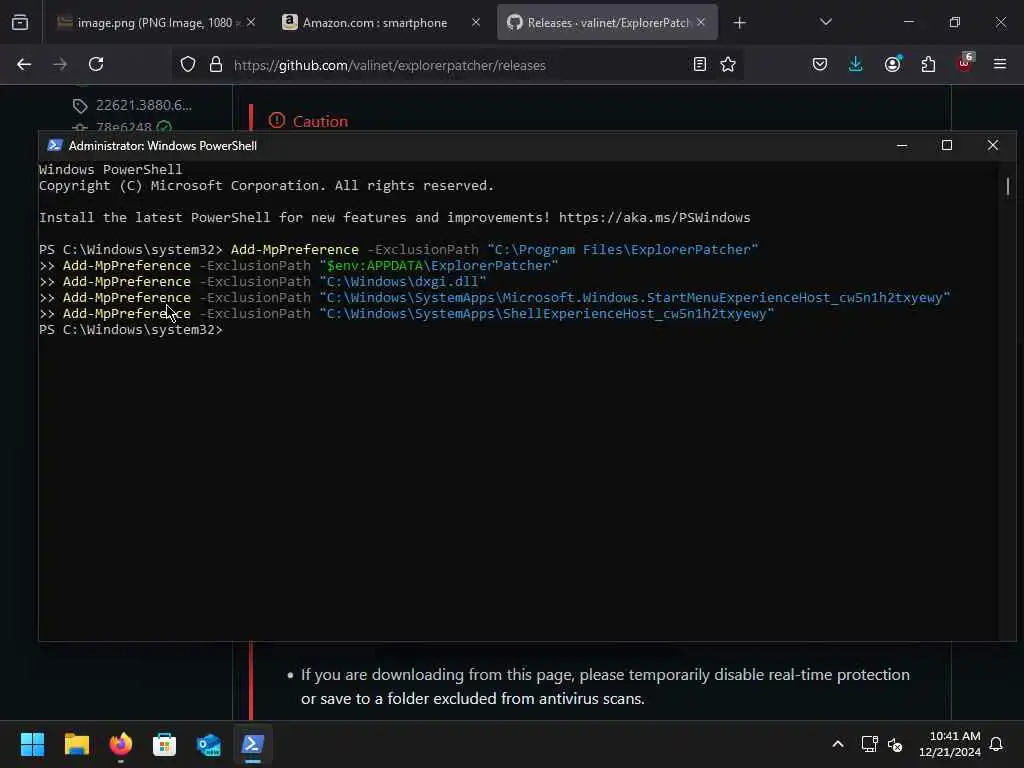The height and width of the screenshot is (768, 1024).
Task: Close the Administrator PowerShell window
Action: [993, 146]
